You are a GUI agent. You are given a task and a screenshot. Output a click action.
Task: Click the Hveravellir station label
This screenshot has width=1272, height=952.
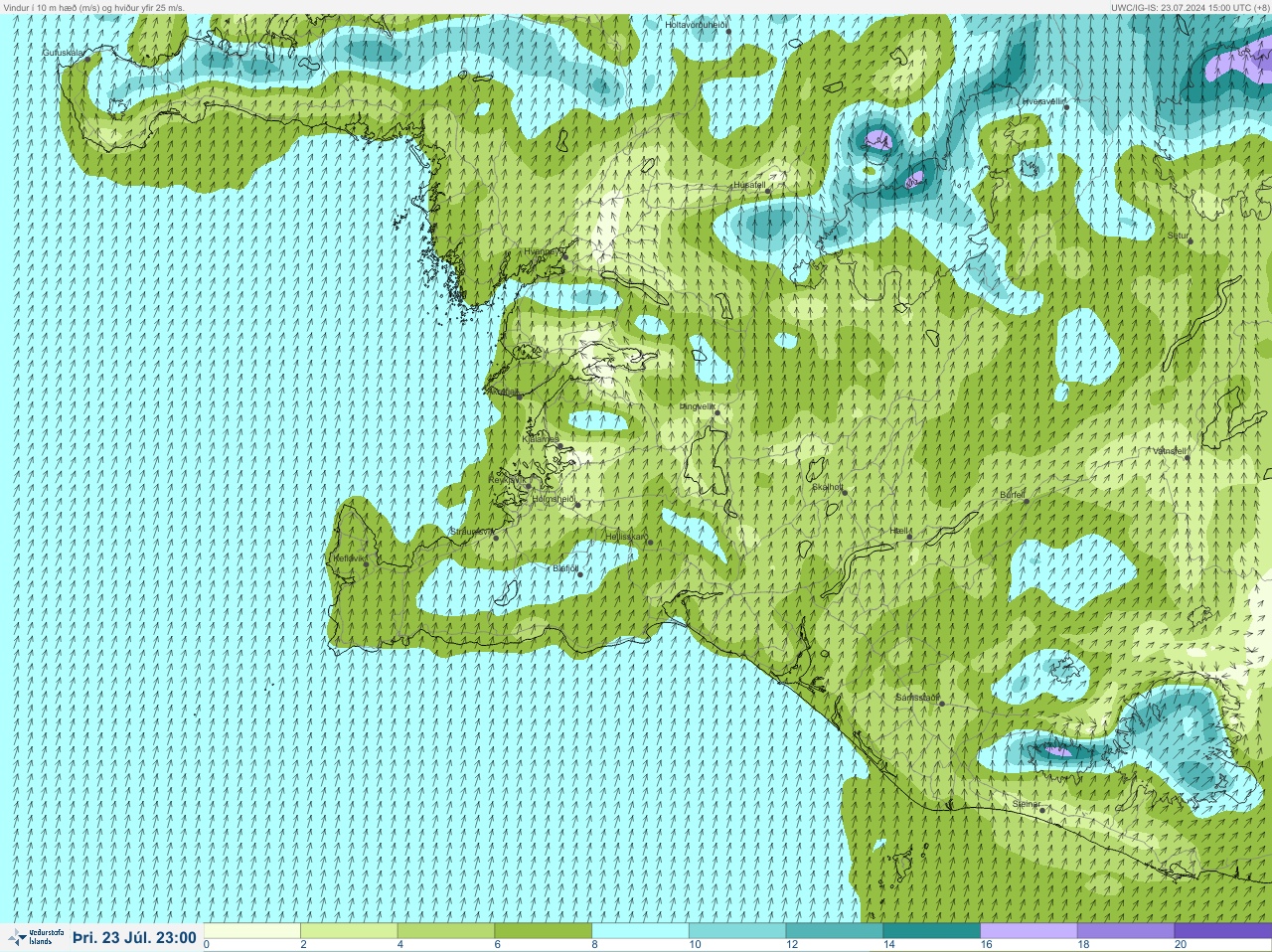click(x=1043, y=101)
